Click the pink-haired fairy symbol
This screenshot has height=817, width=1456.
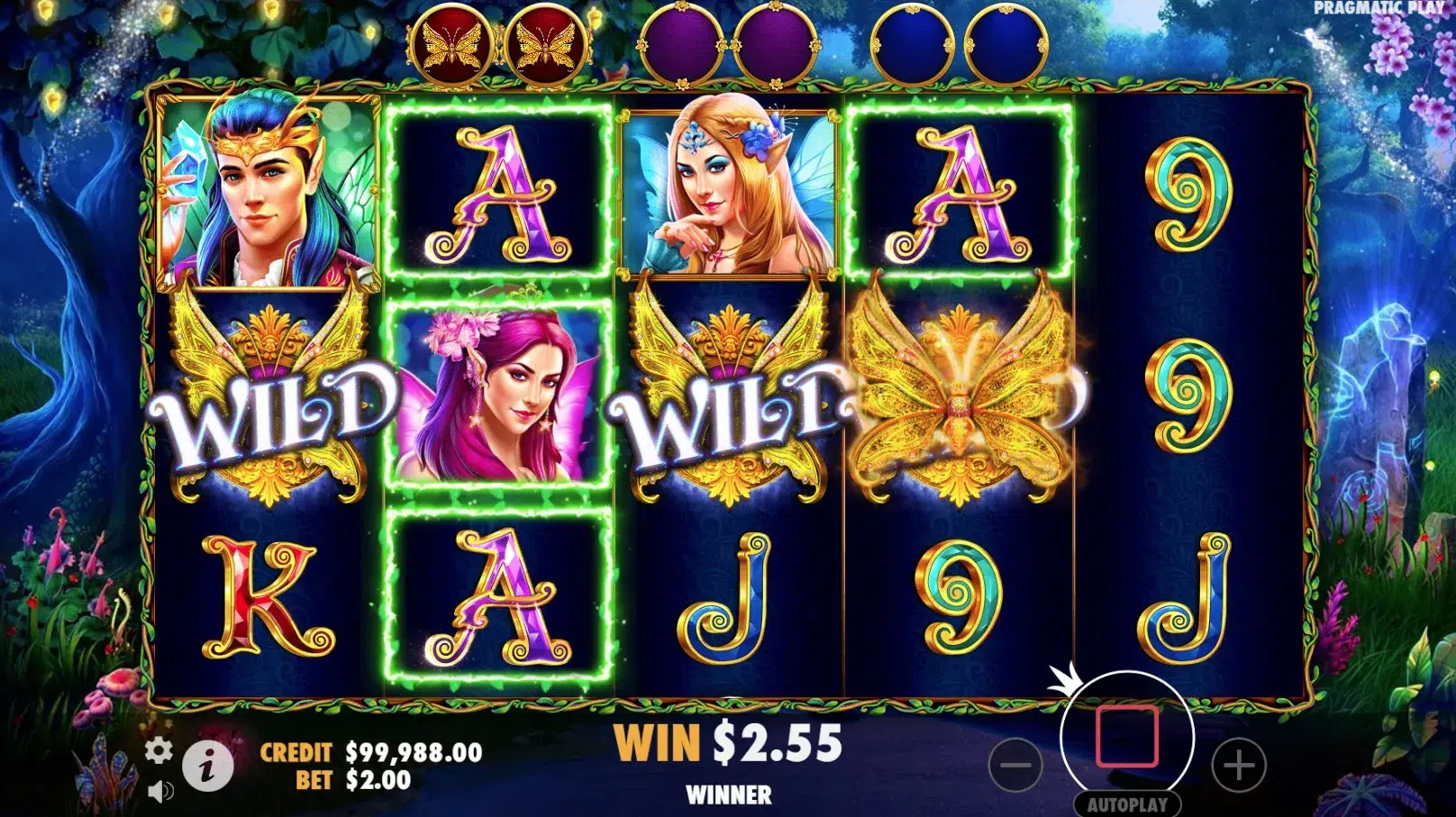pos(498,394)
